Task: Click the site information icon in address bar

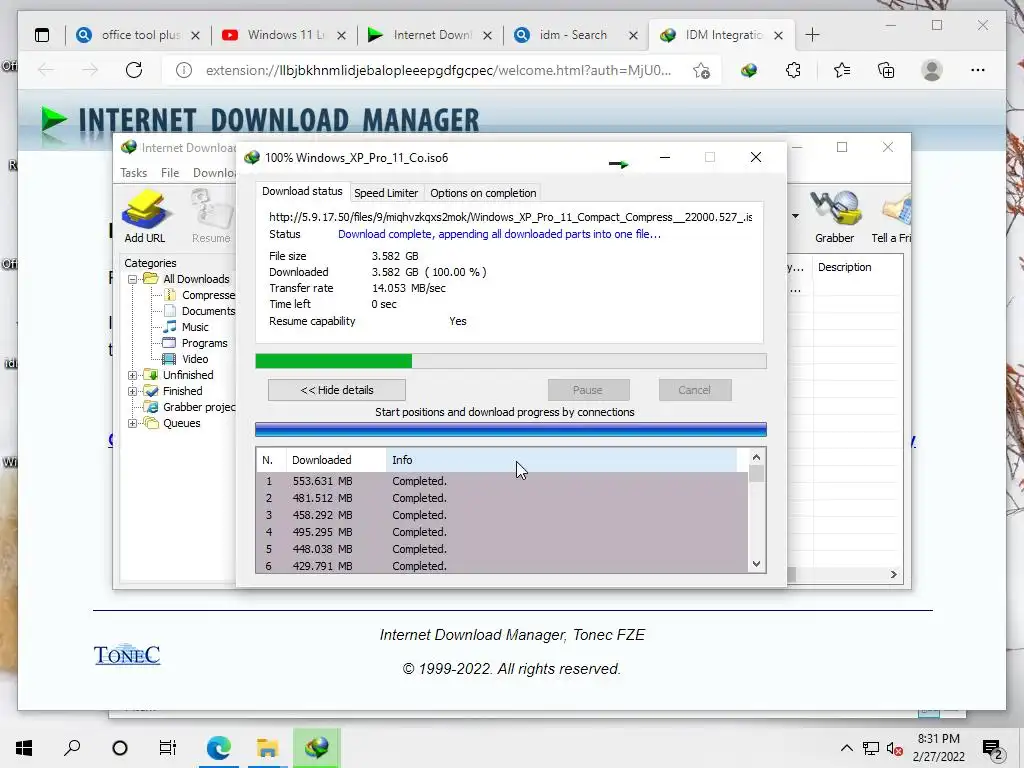Action: pos(184,70)
